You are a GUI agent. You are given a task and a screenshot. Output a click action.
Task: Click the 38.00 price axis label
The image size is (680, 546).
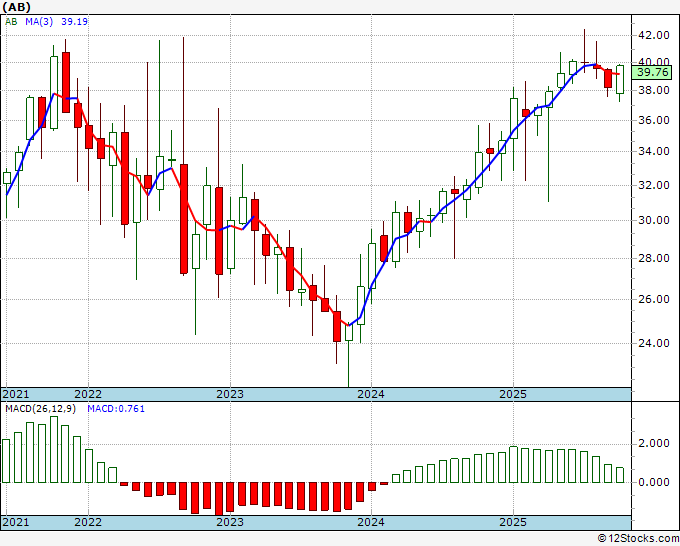tap(653, 90)
